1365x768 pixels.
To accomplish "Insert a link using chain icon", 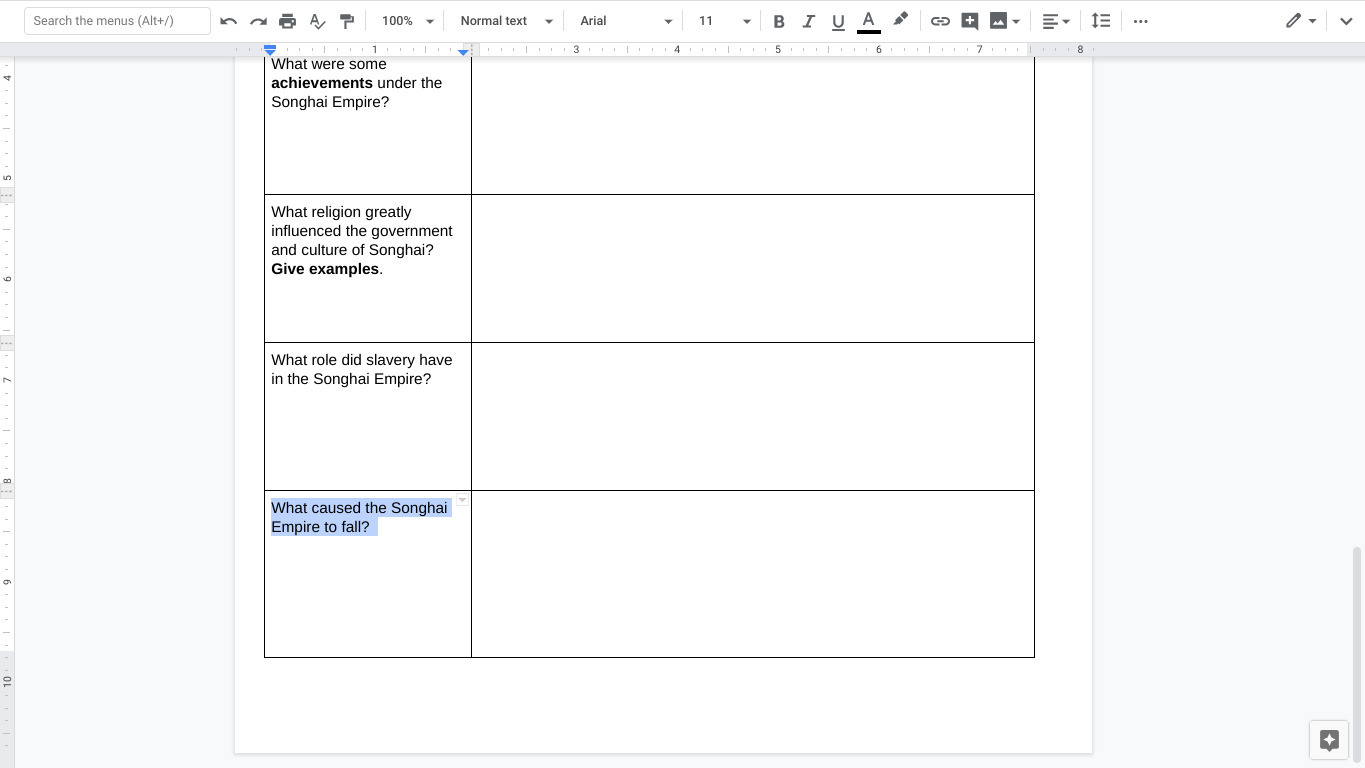I will coord(940,21).
